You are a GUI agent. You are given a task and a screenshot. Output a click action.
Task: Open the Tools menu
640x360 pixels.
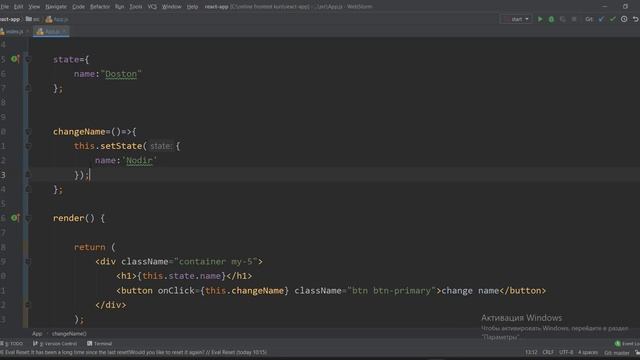click(x=136, y=7)
